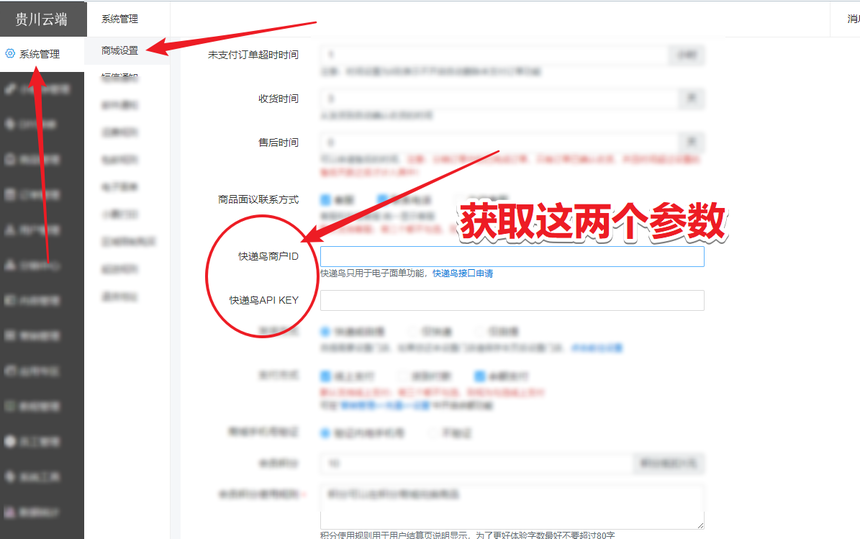The width and height of the screenshot is (860, 539).
Task: Open the 快递鸟接口申请 link
Action: point(462,273)
